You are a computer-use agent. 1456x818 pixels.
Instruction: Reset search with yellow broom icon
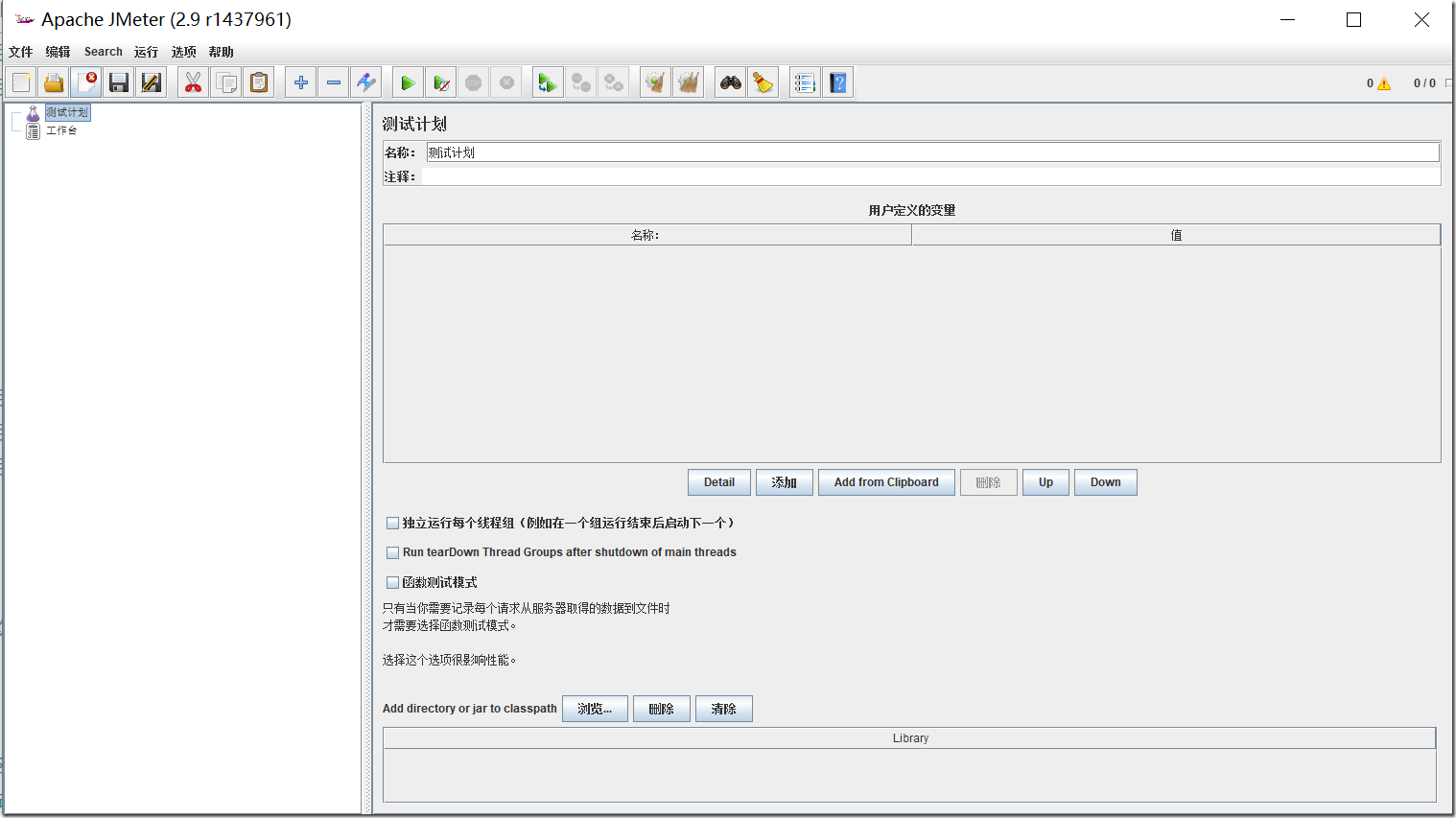pyautogui.click(x=763, y=82)
